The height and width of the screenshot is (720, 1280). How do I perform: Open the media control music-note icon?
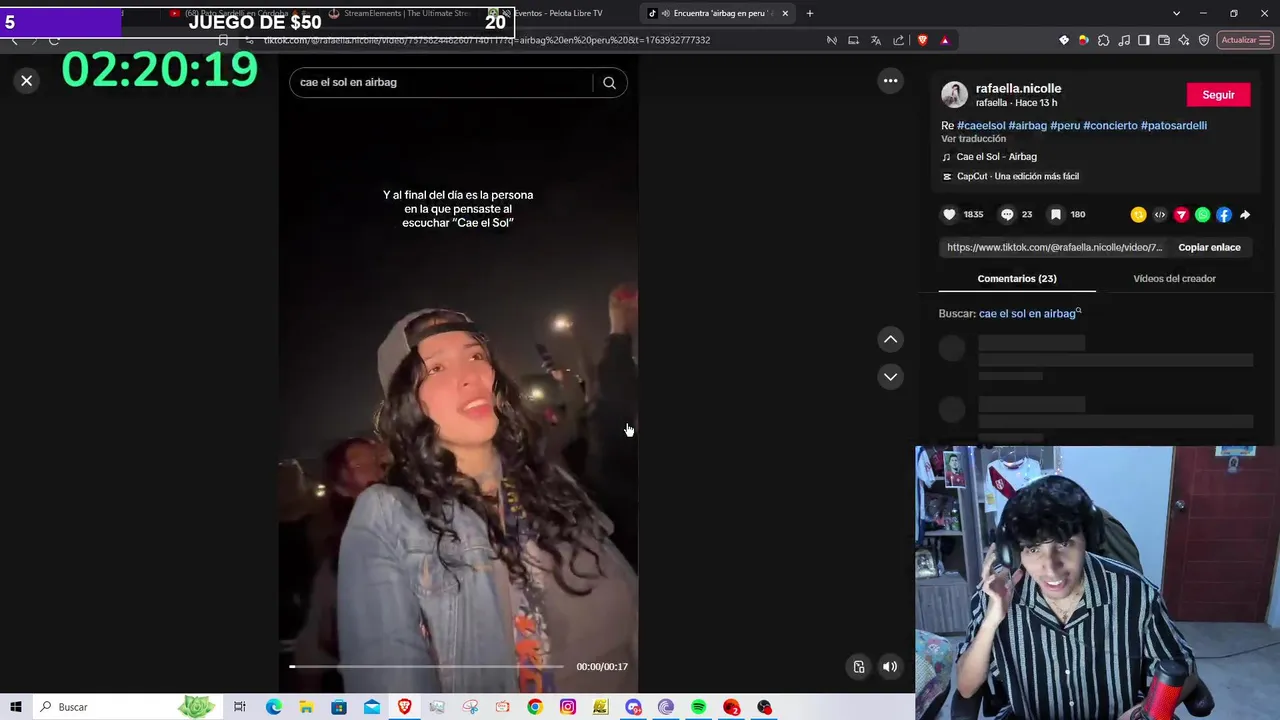(1124, 40)
